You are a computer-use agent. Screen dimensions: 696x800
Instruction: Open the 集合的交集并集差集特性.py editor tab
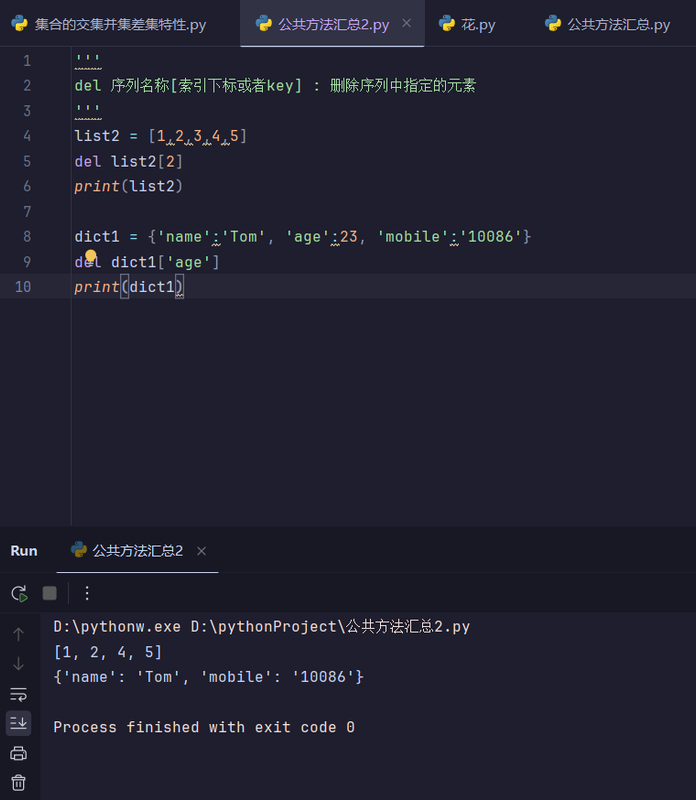pos(109,24)
